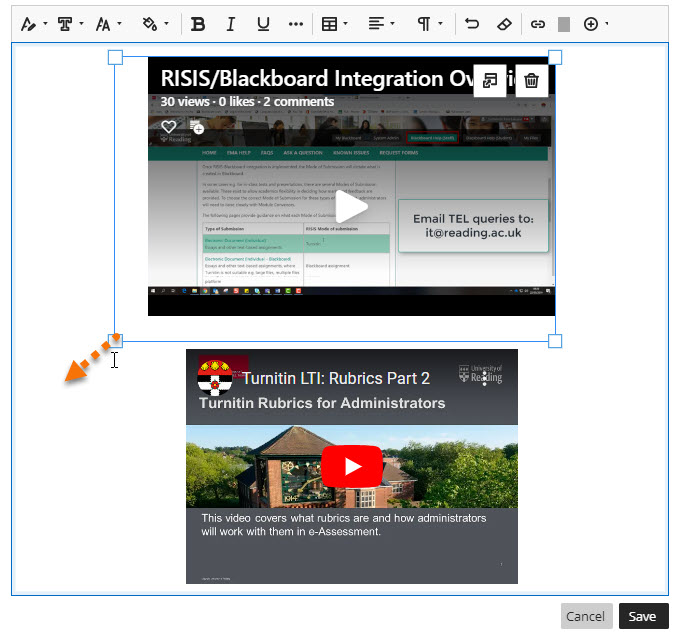The height and width of the screenshot is (634, 680).
Task: Expand the text style dropdown arrow
Action: pyautogui.click(x=45, y=23)
